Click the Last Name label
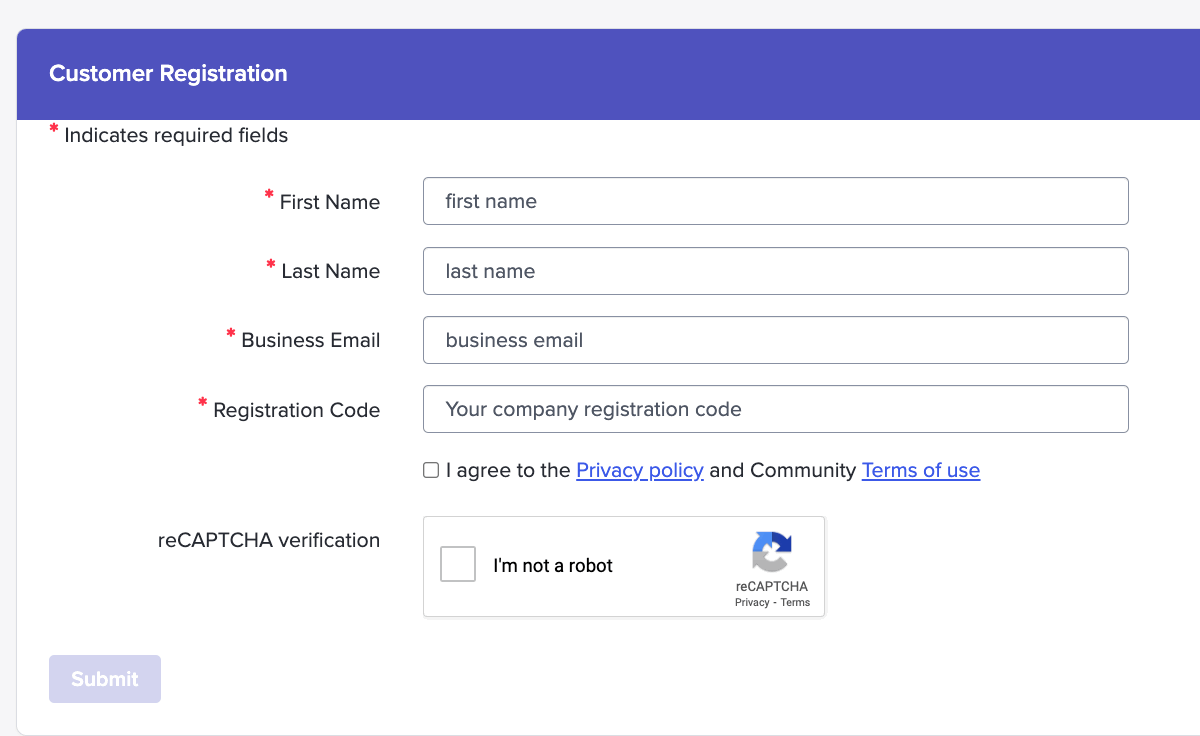Screen dimensions: 1200x736 (x=330, y=271)
